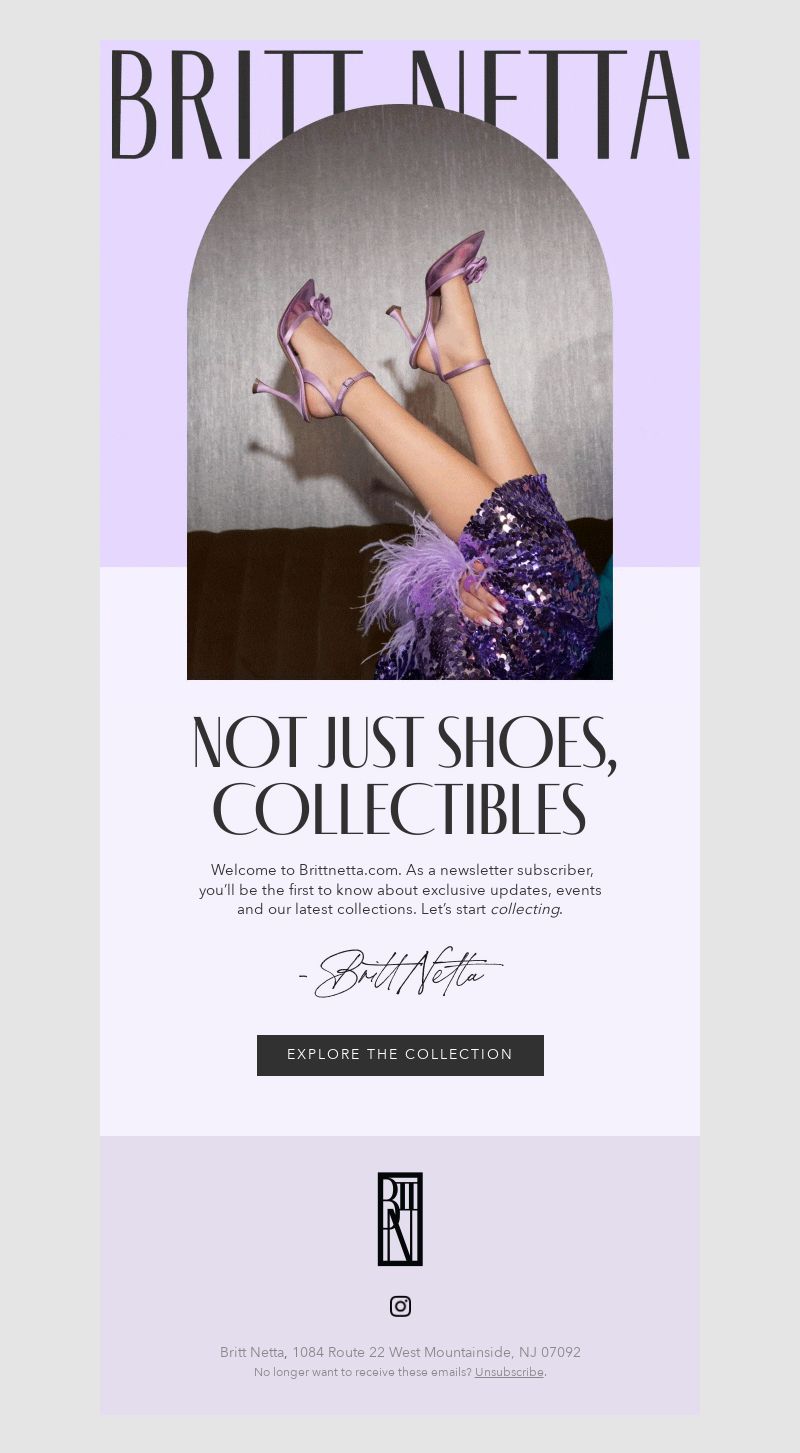Click the BRITT NETTA header wordmark
800x1453 pixels.
(x=400, y=105)
